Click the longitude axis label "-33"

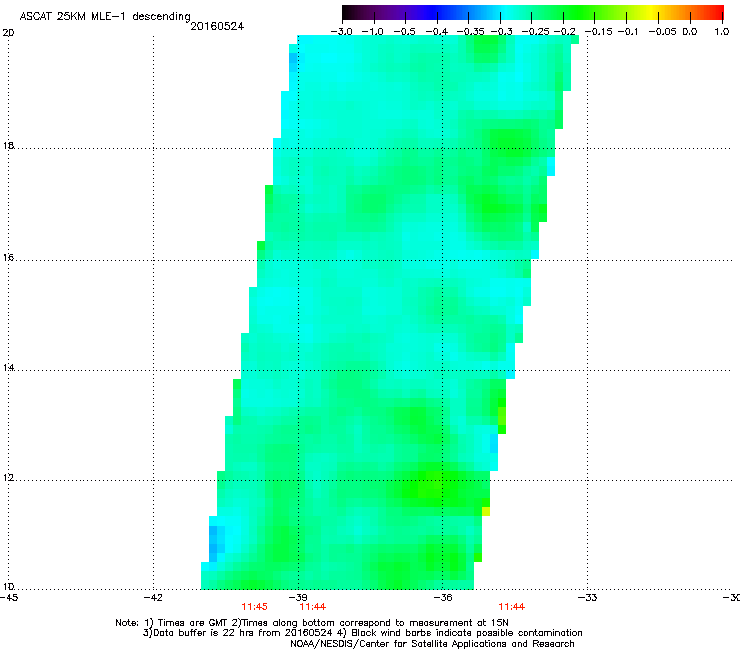tap(588, 598)
